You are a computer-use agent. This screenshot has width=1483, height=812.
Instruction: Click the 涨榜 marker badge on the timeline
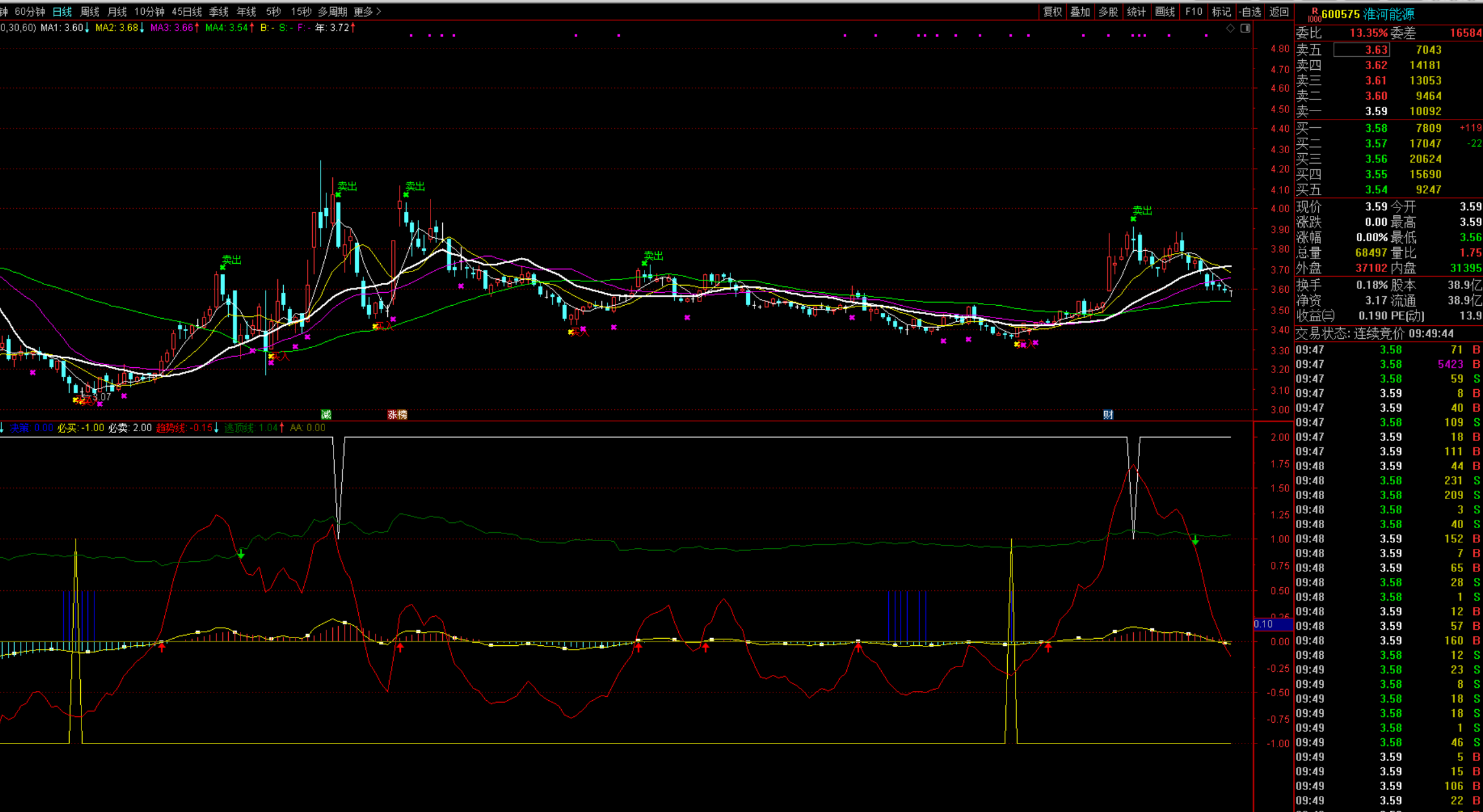(397, 414)
